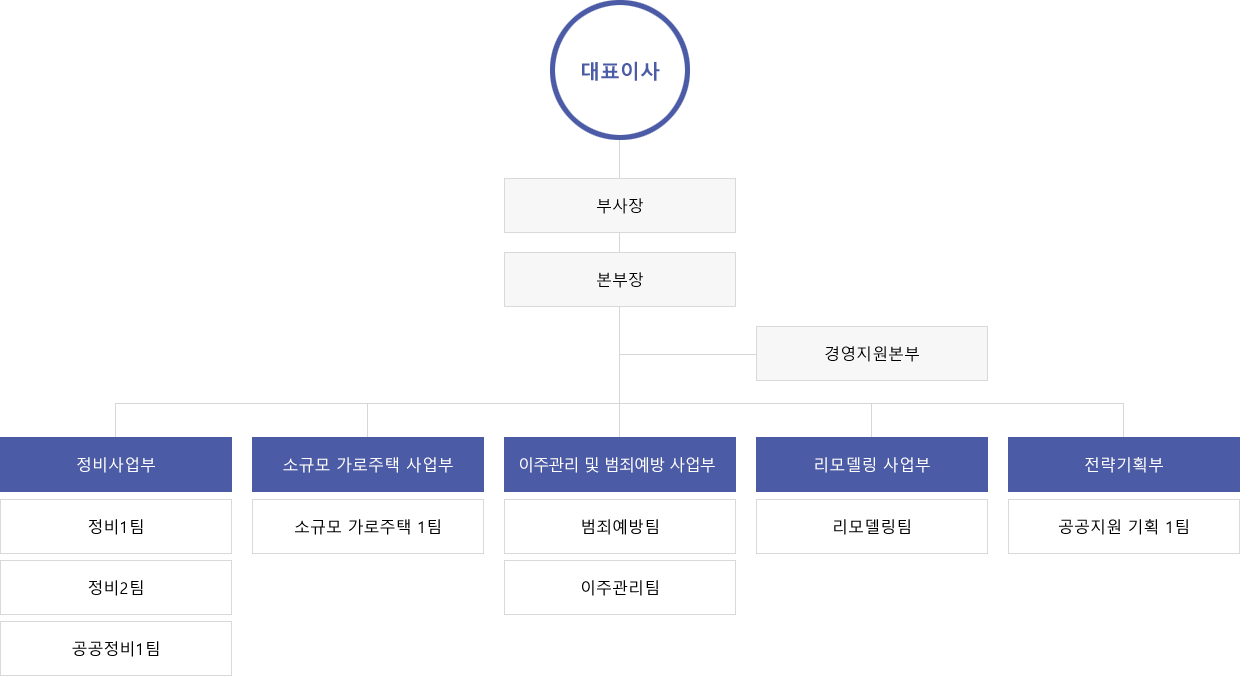Select the 본부장 box

620,279
